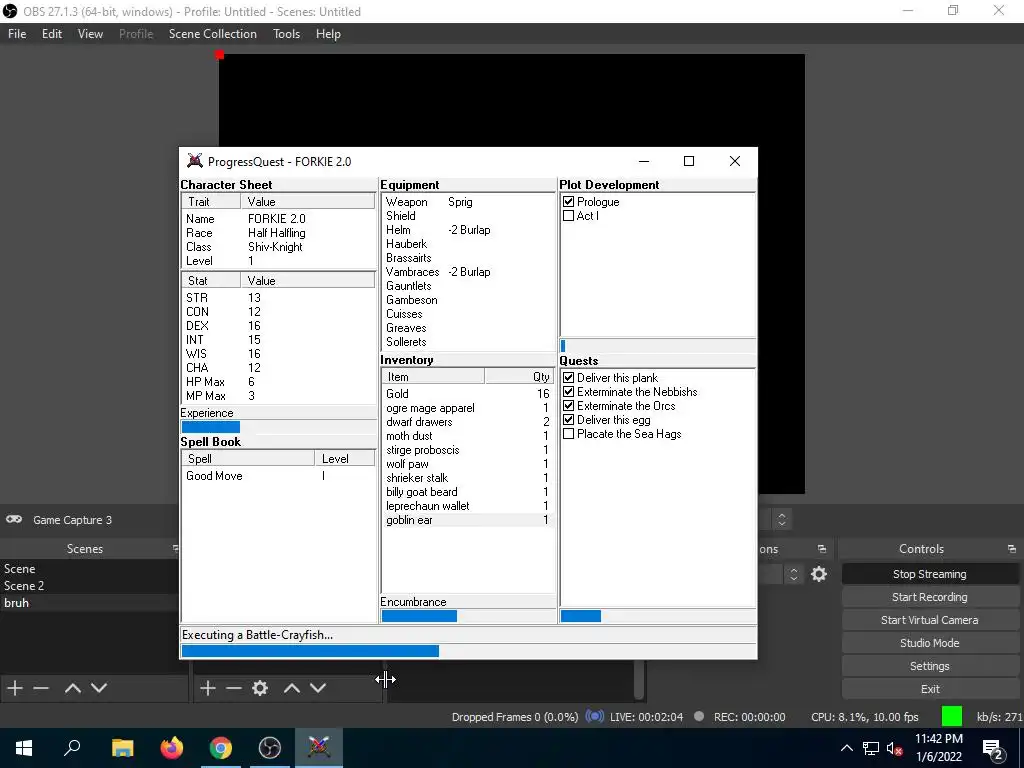
Task: Open the Edit menu
Action: point(52,34)
